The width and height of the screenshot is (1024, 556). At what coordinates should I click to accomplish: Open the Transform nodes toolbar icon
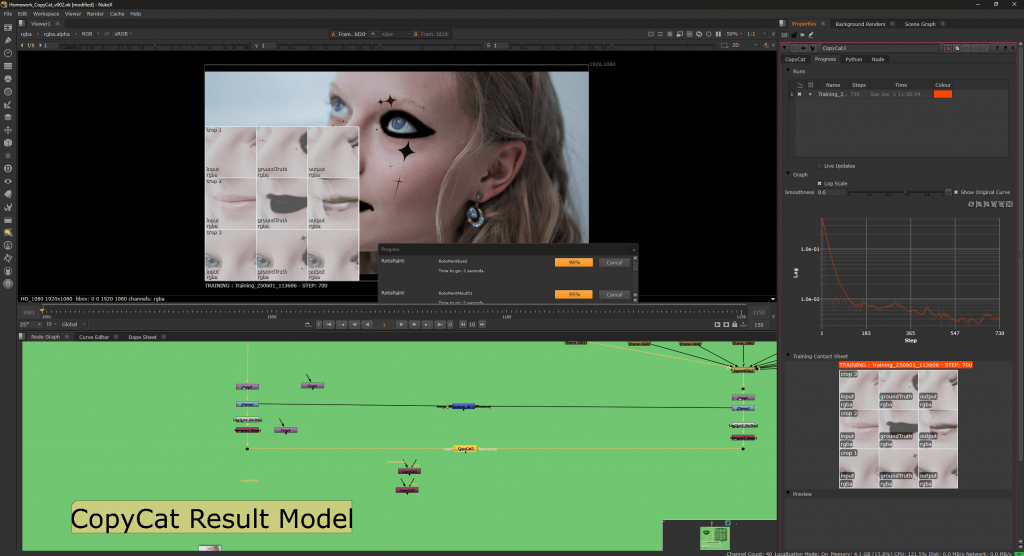click(x=8, y=130)
